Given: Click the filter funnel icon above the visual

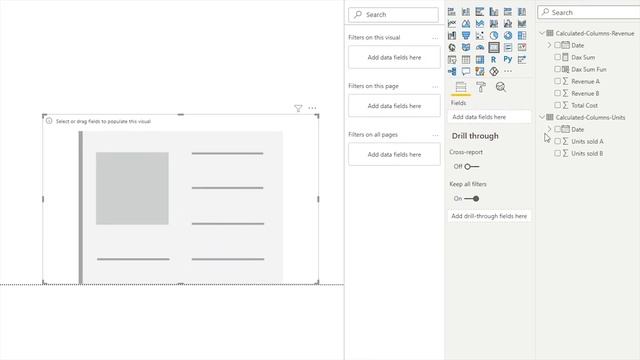Looking at the screenshot, I should pos(298,108).
